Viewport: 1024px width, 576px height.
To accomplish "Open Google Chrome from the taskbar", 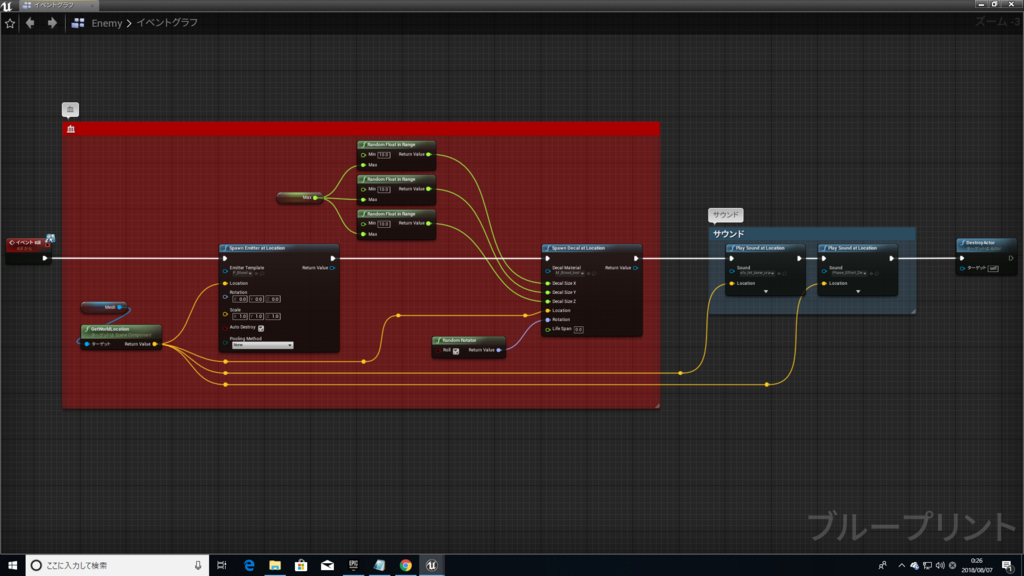I will [406, 566].
